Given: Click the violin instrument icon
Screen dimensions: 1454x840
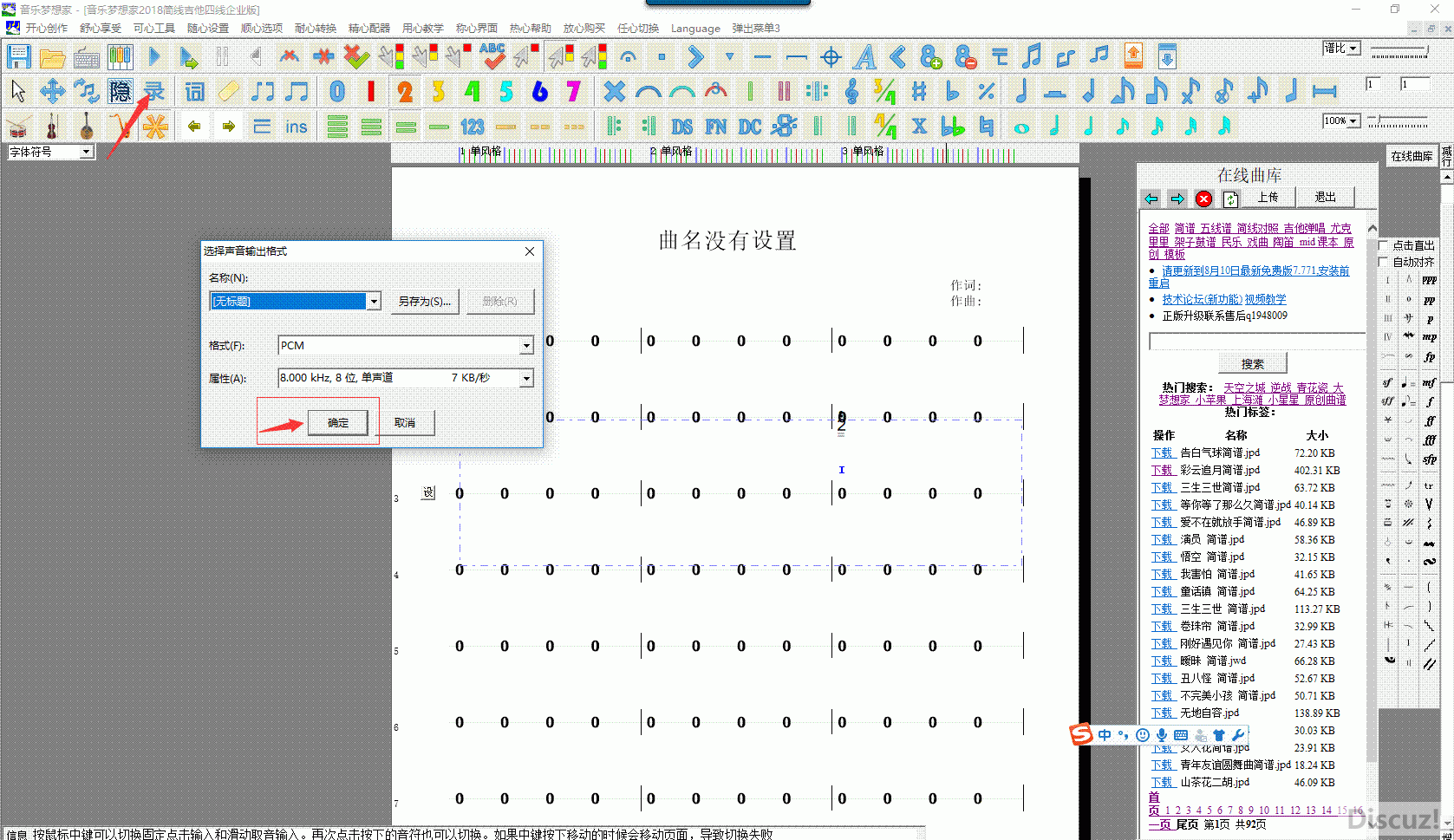Looking at the screenshot, I should [52, 127].
